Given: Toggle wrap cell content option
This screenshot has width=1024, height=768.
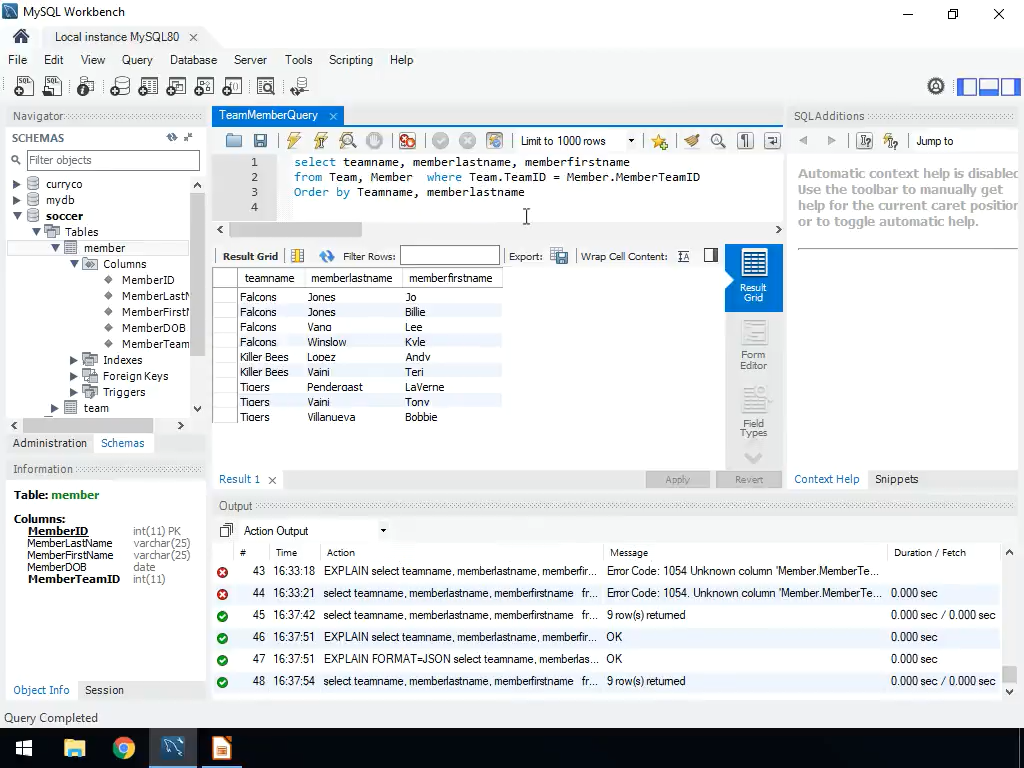Looking at the screenshot, I should point(683,256).
